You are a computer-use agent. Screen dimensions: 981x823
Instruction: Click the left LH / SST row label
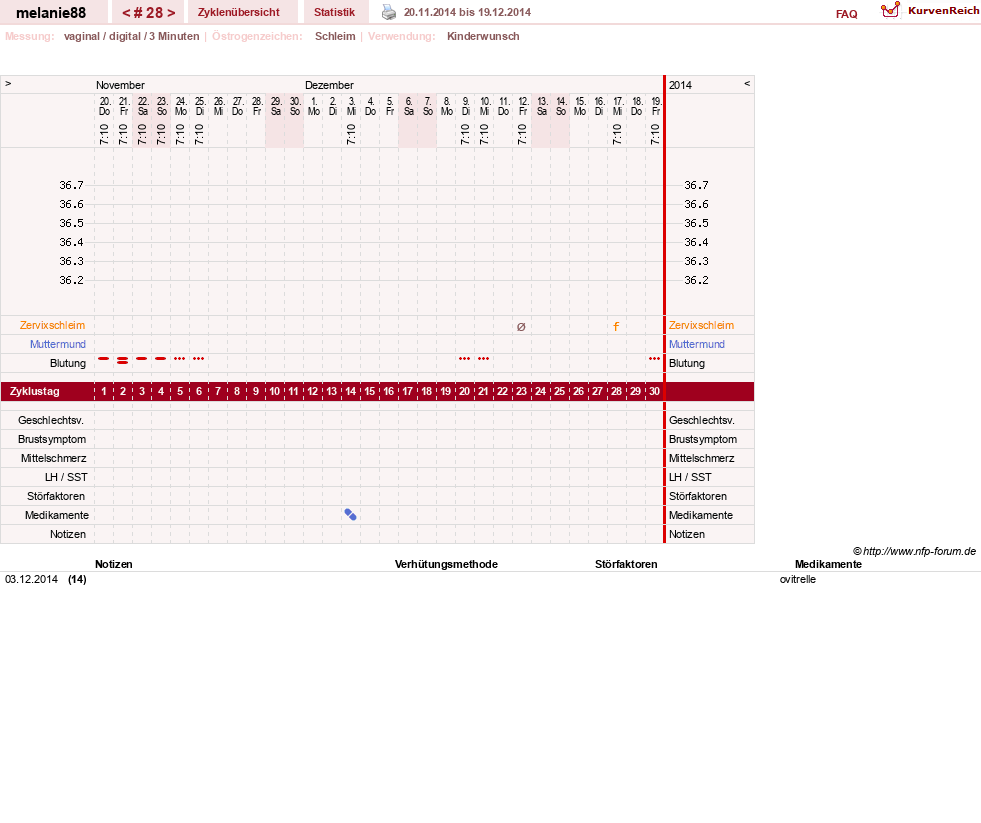(66, 478)
